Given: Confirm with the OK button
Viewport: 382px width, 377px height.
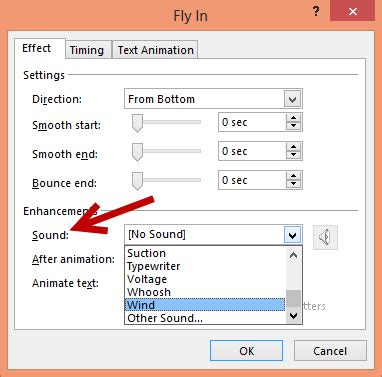Looking at the screenshot, I should pos(247,351).
